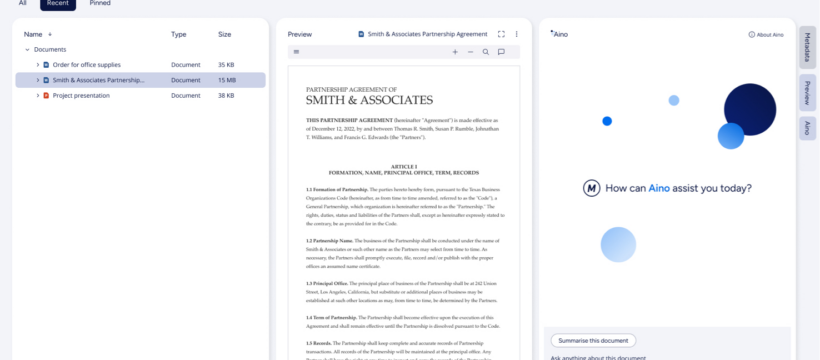Viewport: 820px width, 360px height.
Task: Switch to the Pinned tab
Action: pyautogui.click(x=100, y=3)
